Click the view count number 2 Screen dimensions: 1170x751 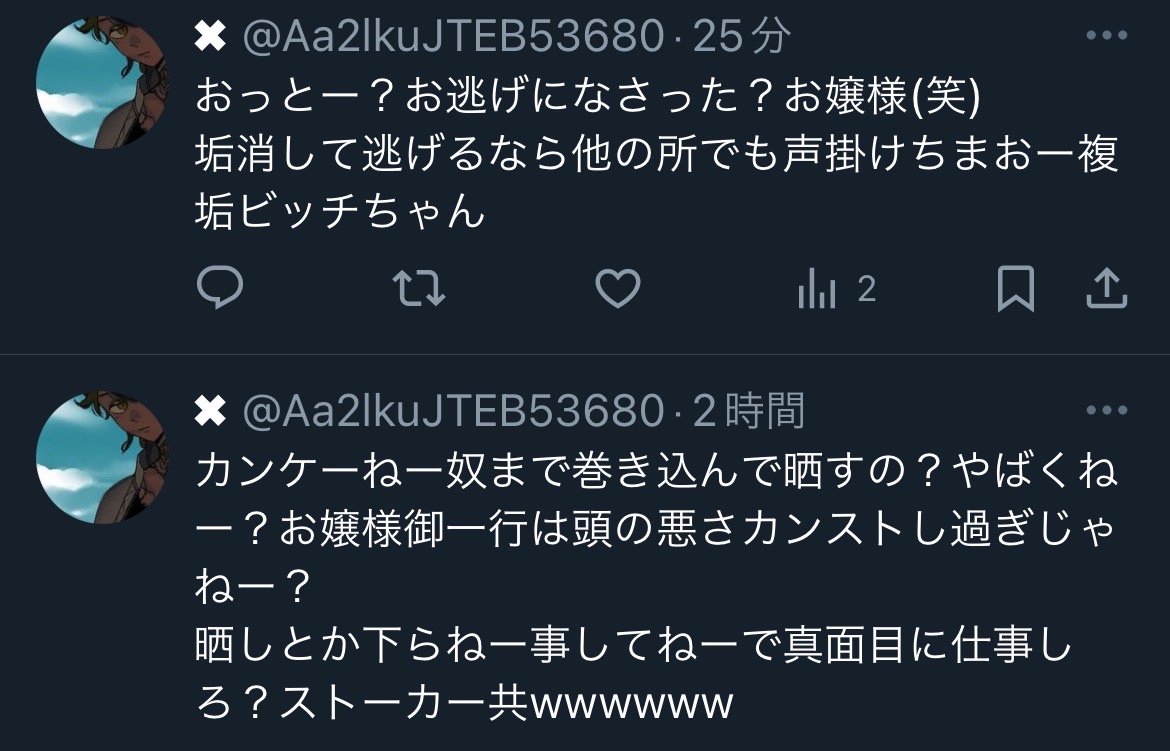pos(866,290)
